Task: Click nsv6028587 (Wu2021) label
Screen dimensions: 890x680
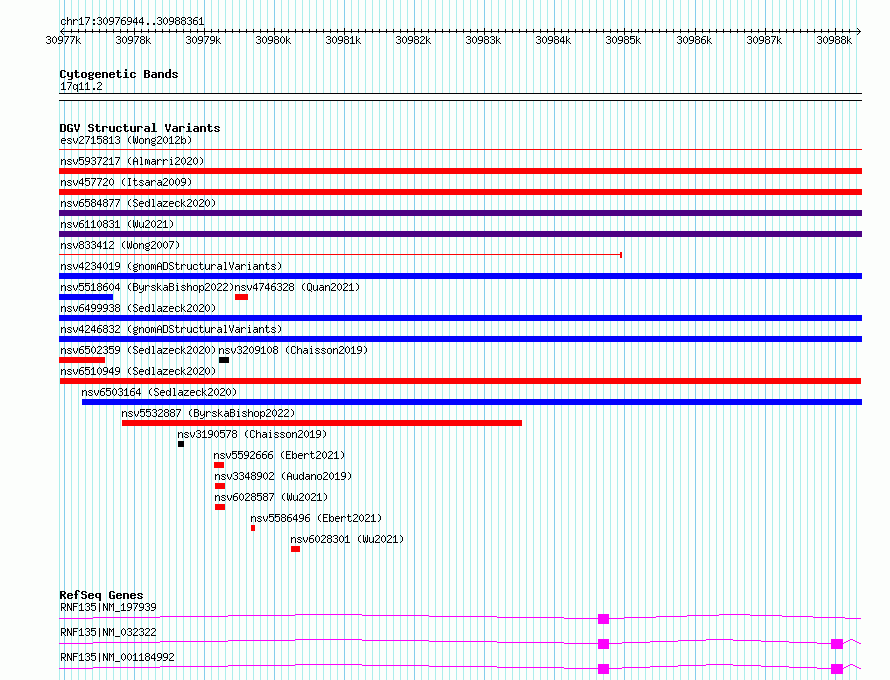Action: coord(271,497)
